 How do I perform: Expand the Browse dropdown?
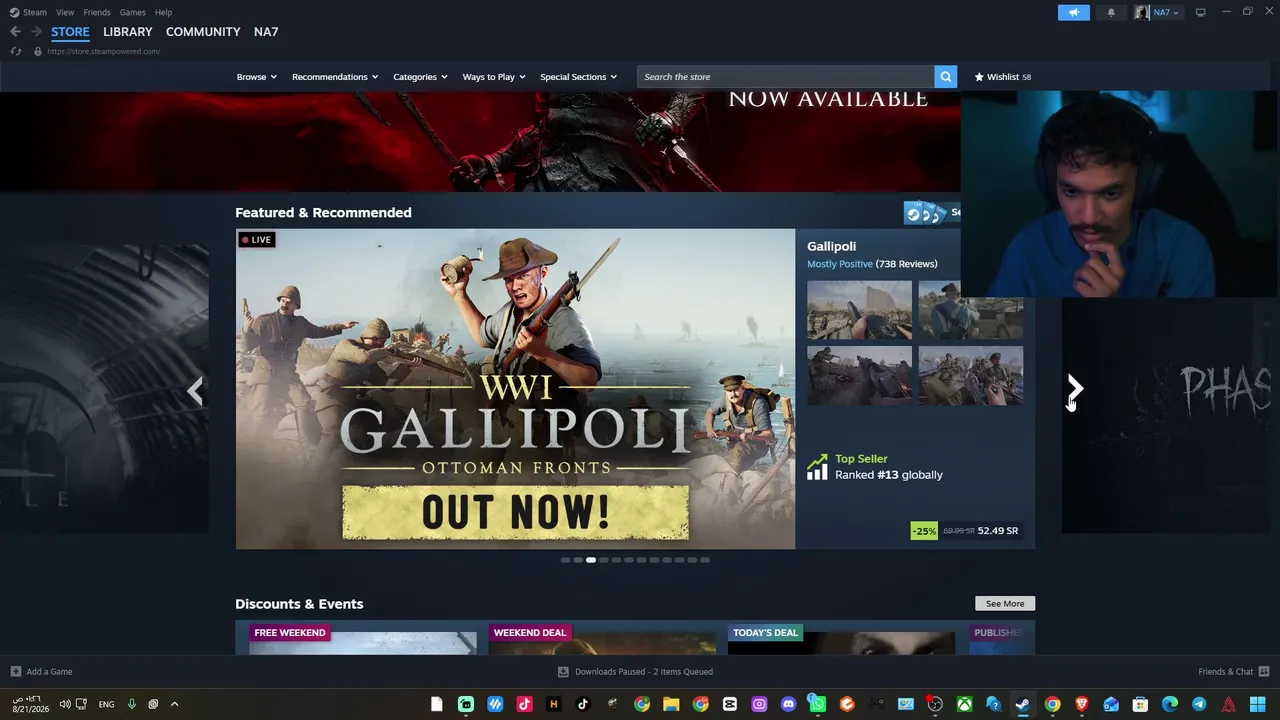(x=257, y=77)
